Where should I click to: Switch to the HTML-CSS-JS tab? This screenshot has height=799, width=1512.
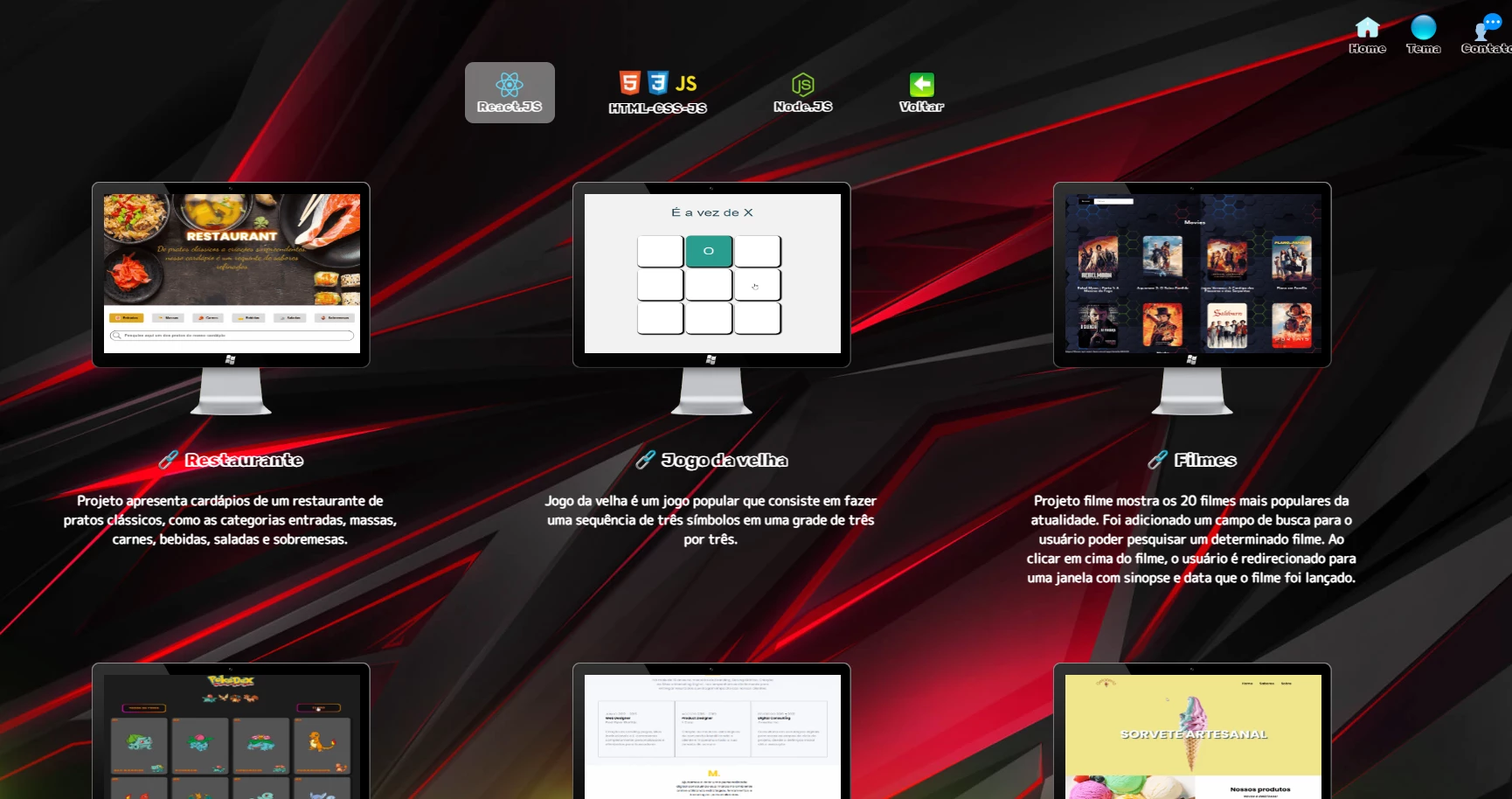click(x=657, y=93)
